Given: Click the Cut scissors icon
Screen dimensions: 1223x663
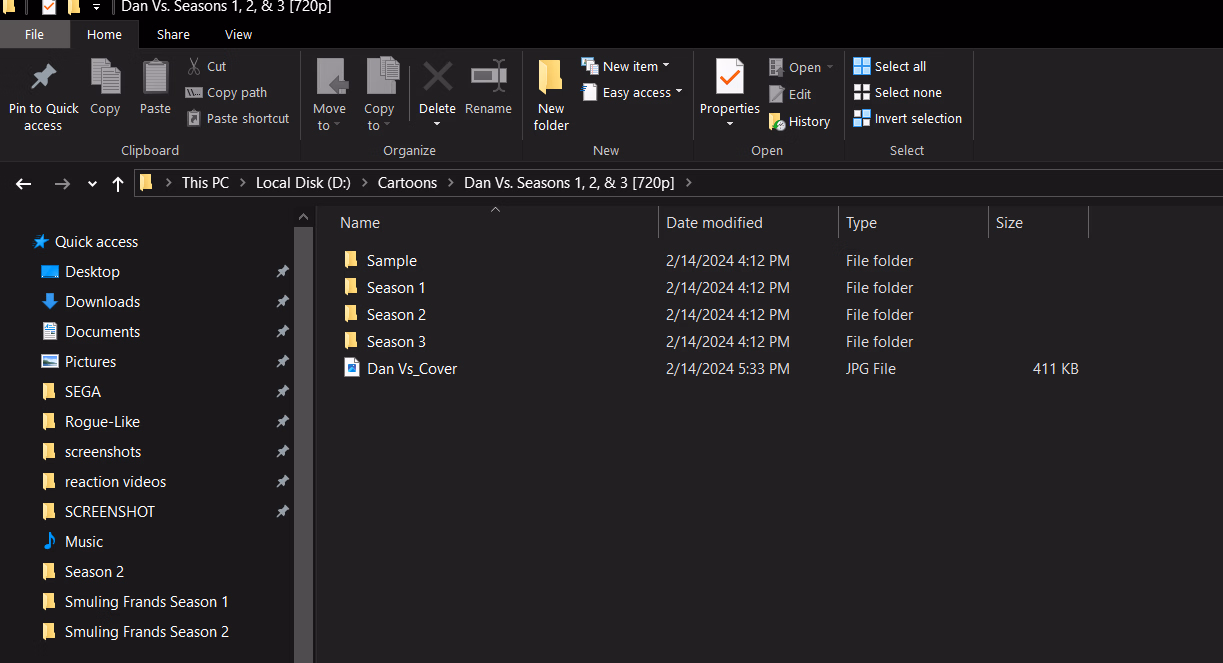Looking at the screenshot, I should (x=195, y=67).
